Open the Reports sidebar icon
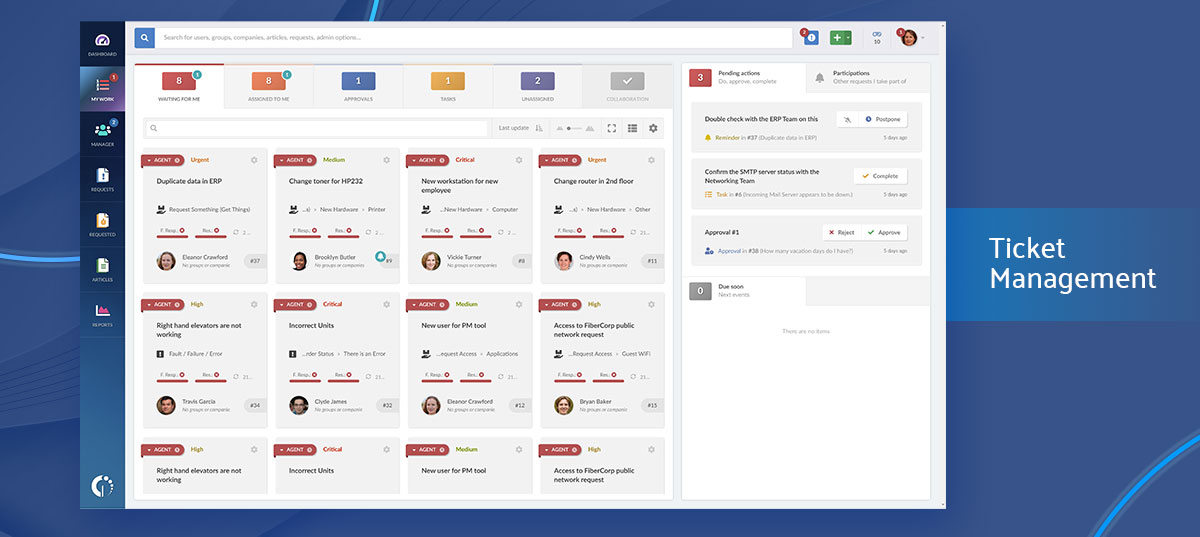 tap(102, 314)
